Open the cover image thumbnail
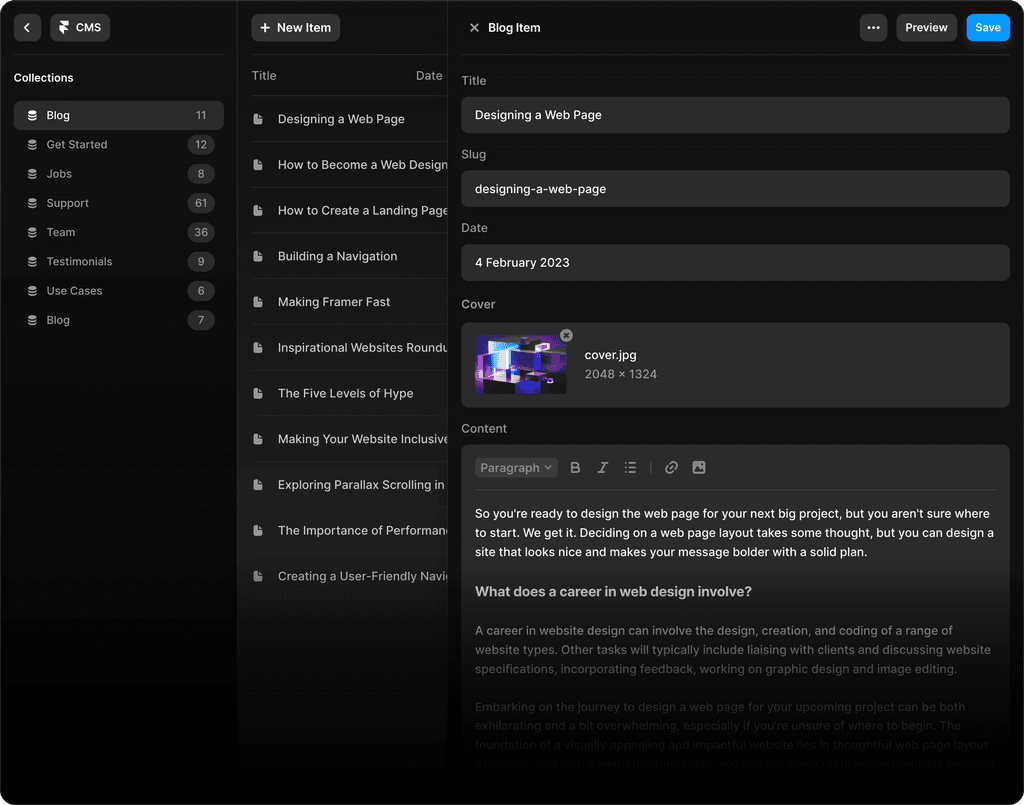Image resolution: width=1024 pixels, height=805 pixels. (x=520, y=365)
